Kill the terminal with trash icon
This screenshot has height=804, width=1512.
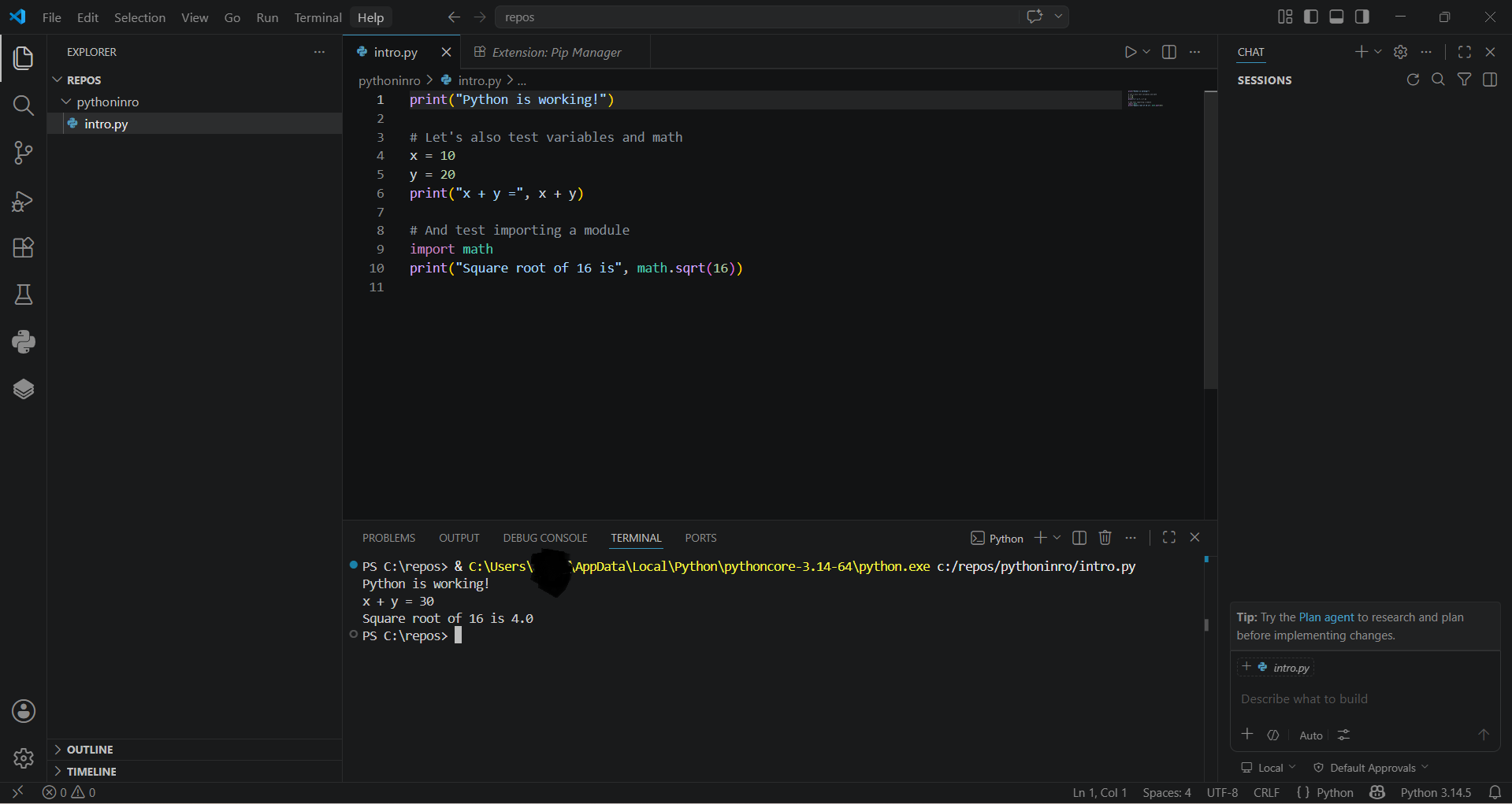tap(1105, 538)
